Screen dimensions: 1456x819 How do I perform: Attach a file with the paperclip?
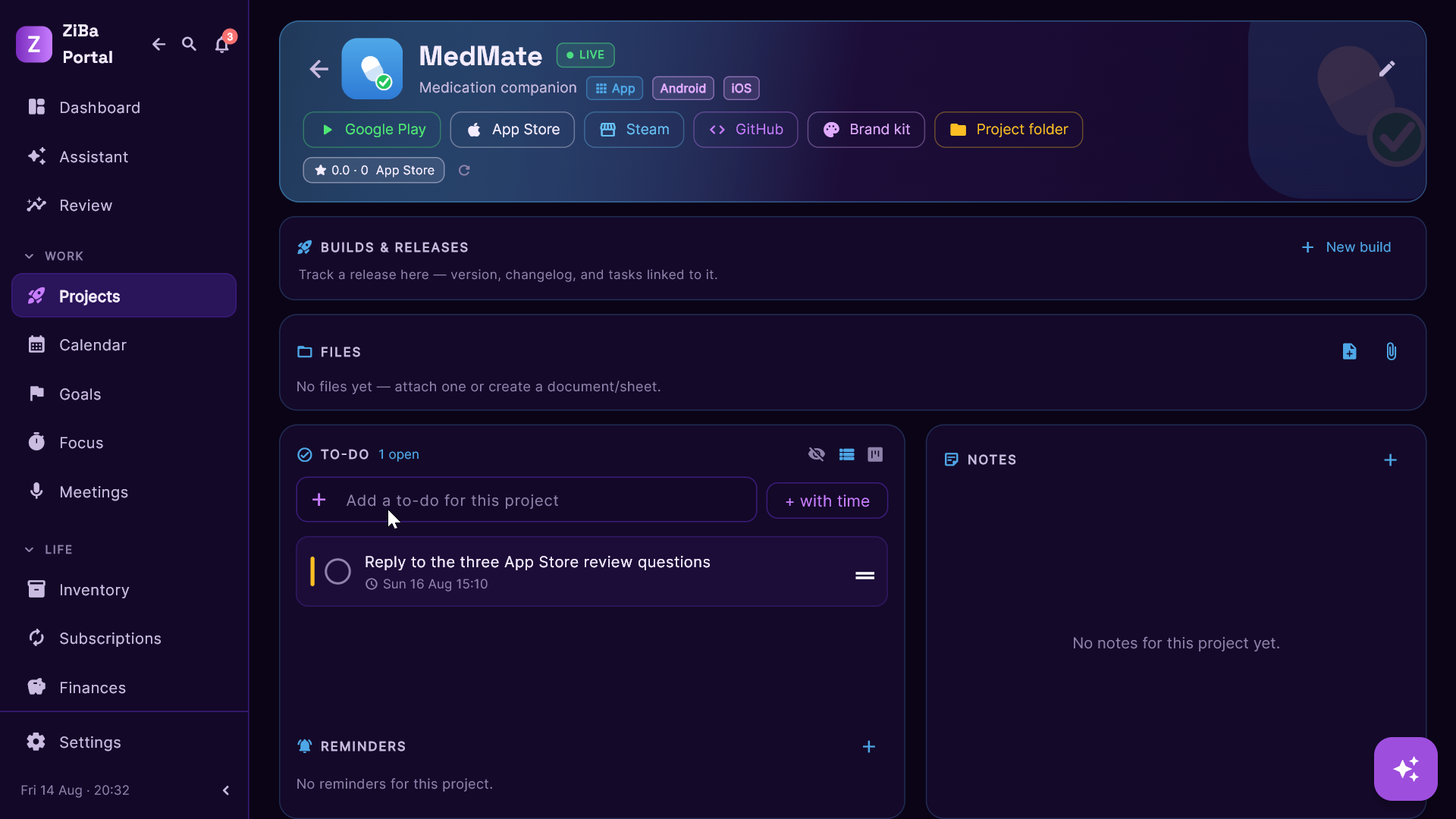pos(1392,352)
